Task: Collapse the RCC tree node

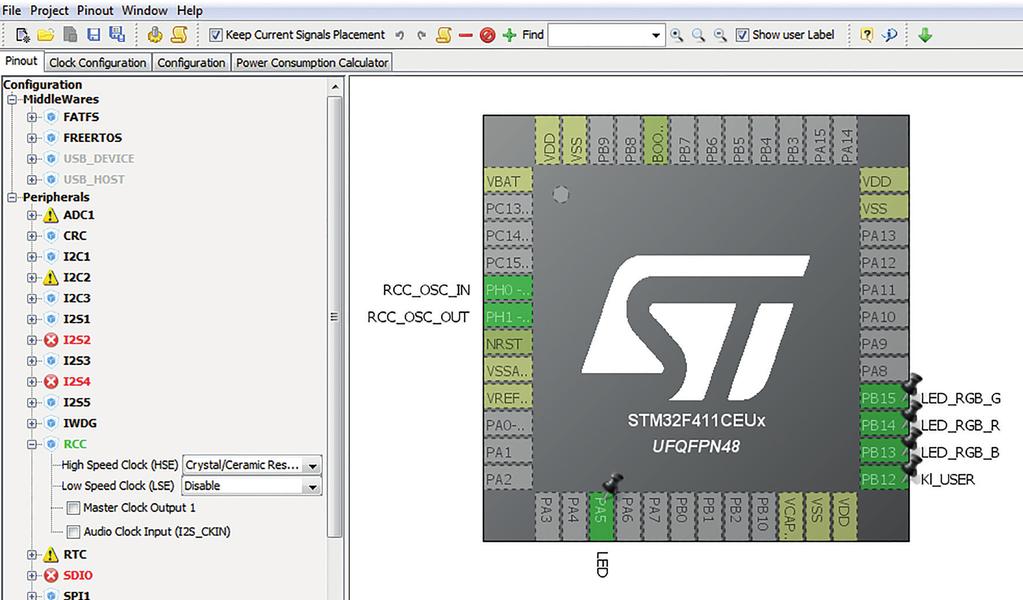Action: coord(31,444)
